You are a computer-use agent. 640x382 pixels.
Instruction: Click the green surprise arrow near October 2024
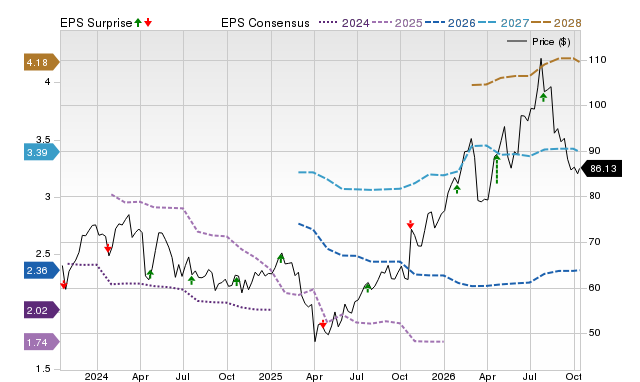237,281
